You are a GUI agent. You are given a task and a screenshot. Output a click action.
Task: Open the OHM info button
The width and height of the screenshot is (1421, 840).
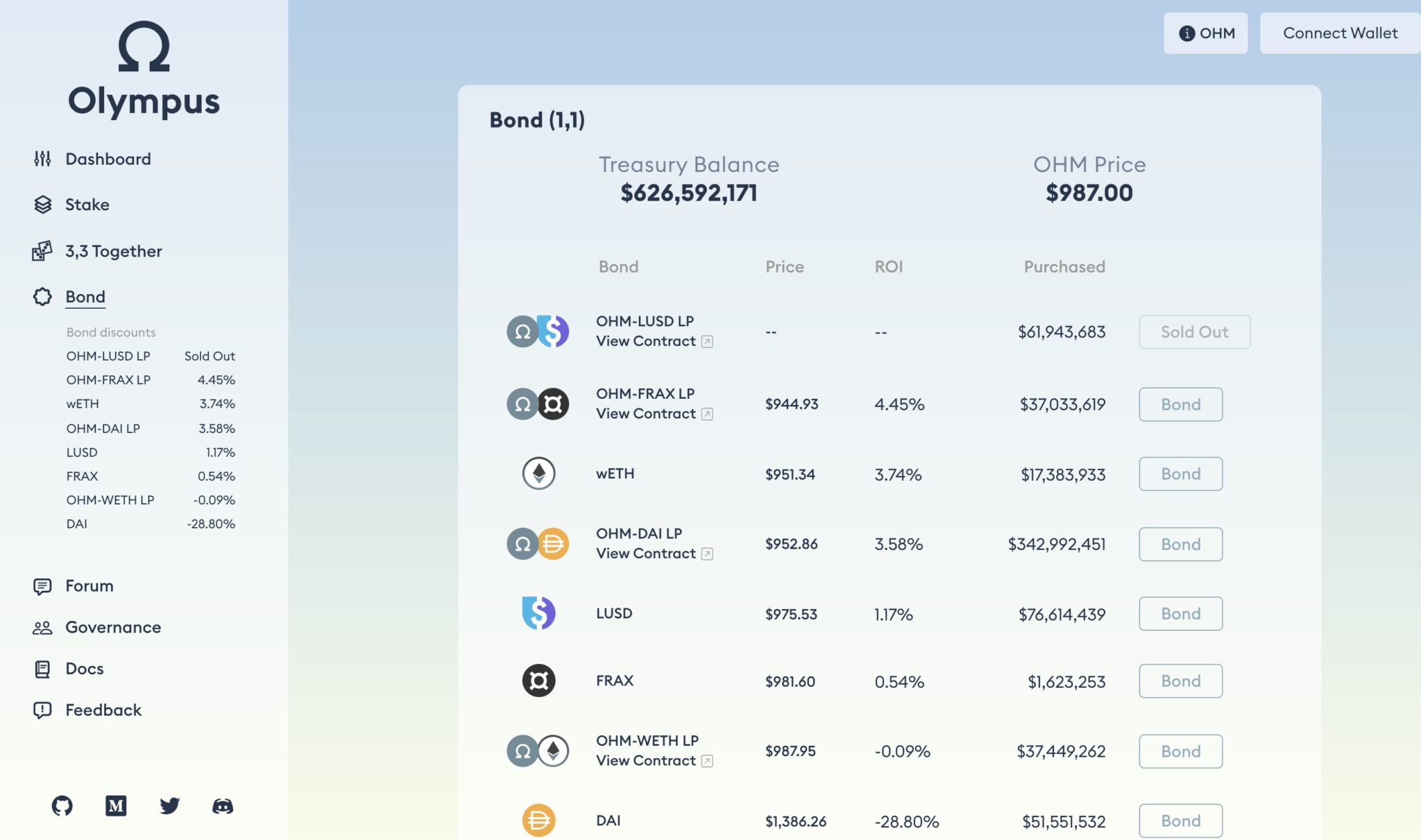(x=1206, y=33)
